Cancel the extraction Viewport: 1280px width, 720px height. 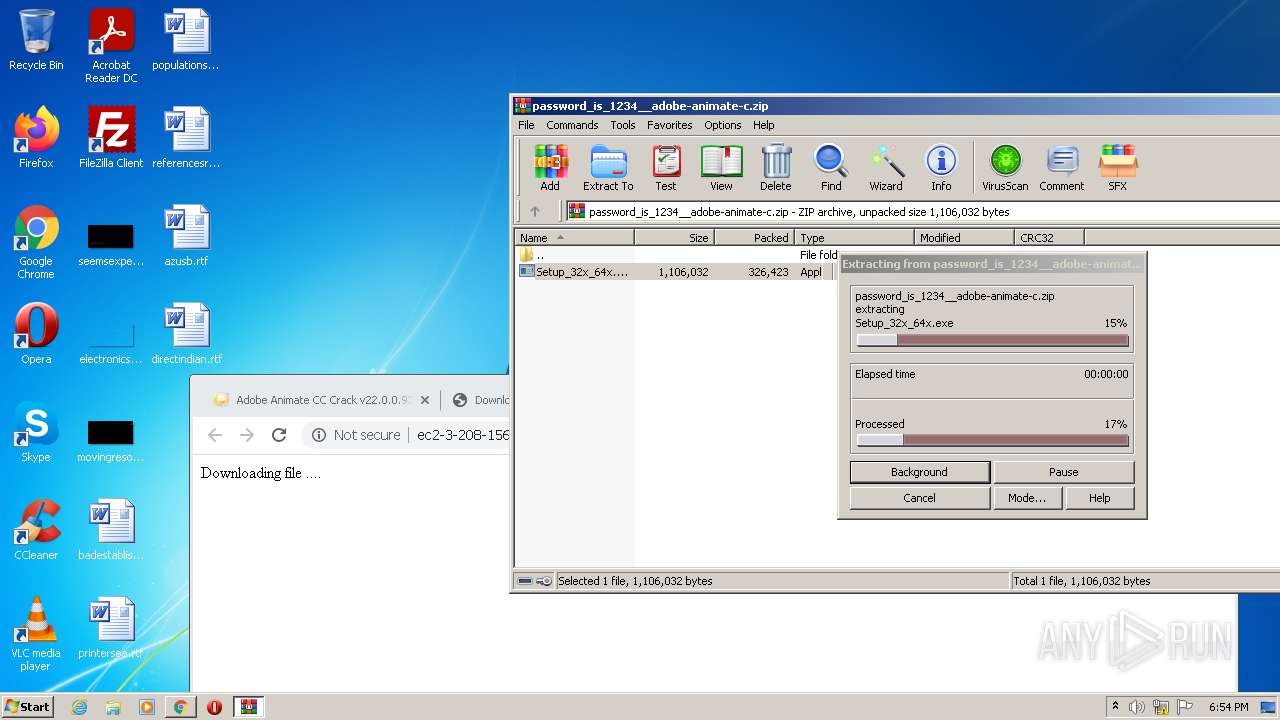pos(919,498)
